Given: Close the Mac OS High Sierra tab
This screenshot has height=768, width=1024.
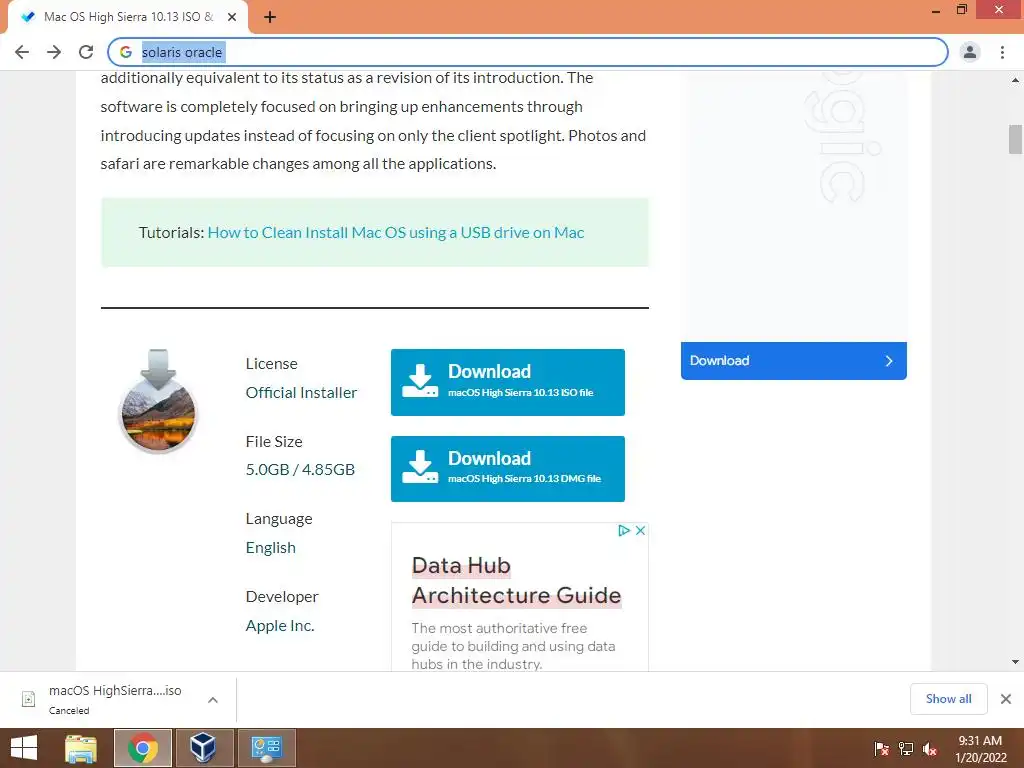Looking at the screenshot, I should tap(232, 17).
